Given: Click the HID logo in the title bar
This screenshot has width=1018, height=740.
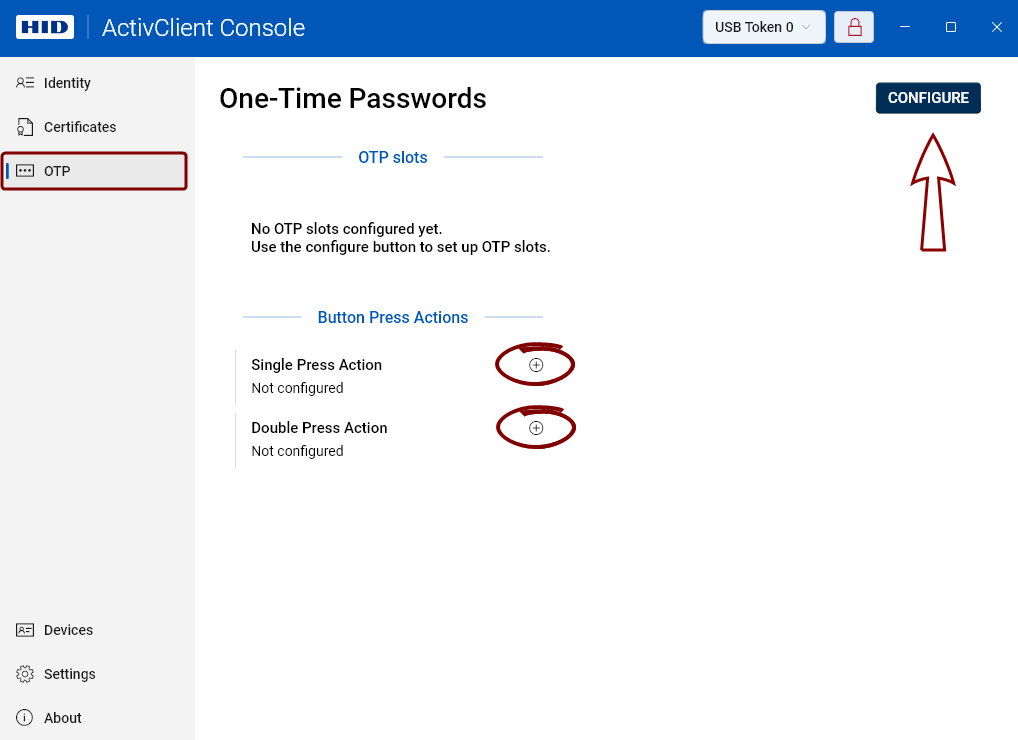Looking at the screenshot, I should [45, 27].
